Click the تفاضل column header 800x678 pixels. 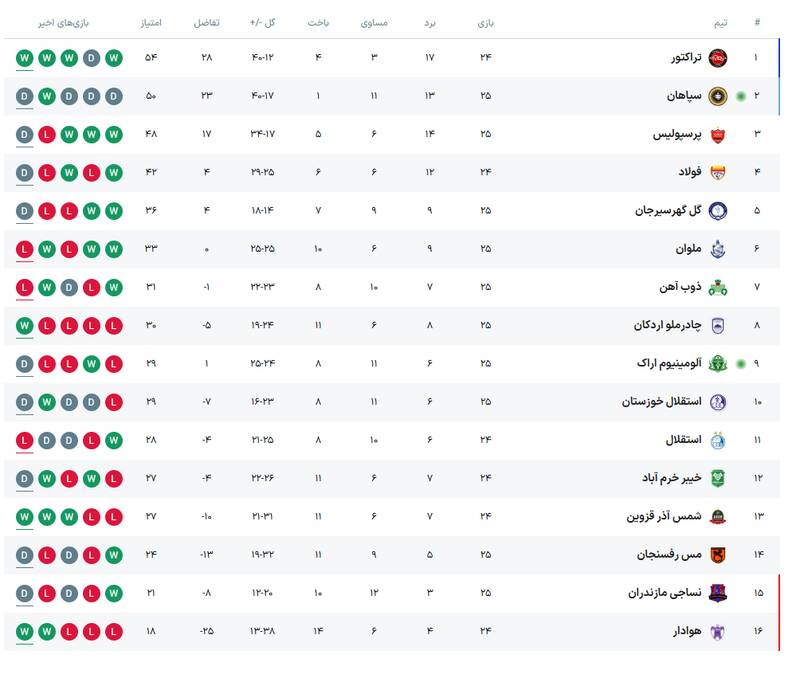coord(207,22)
